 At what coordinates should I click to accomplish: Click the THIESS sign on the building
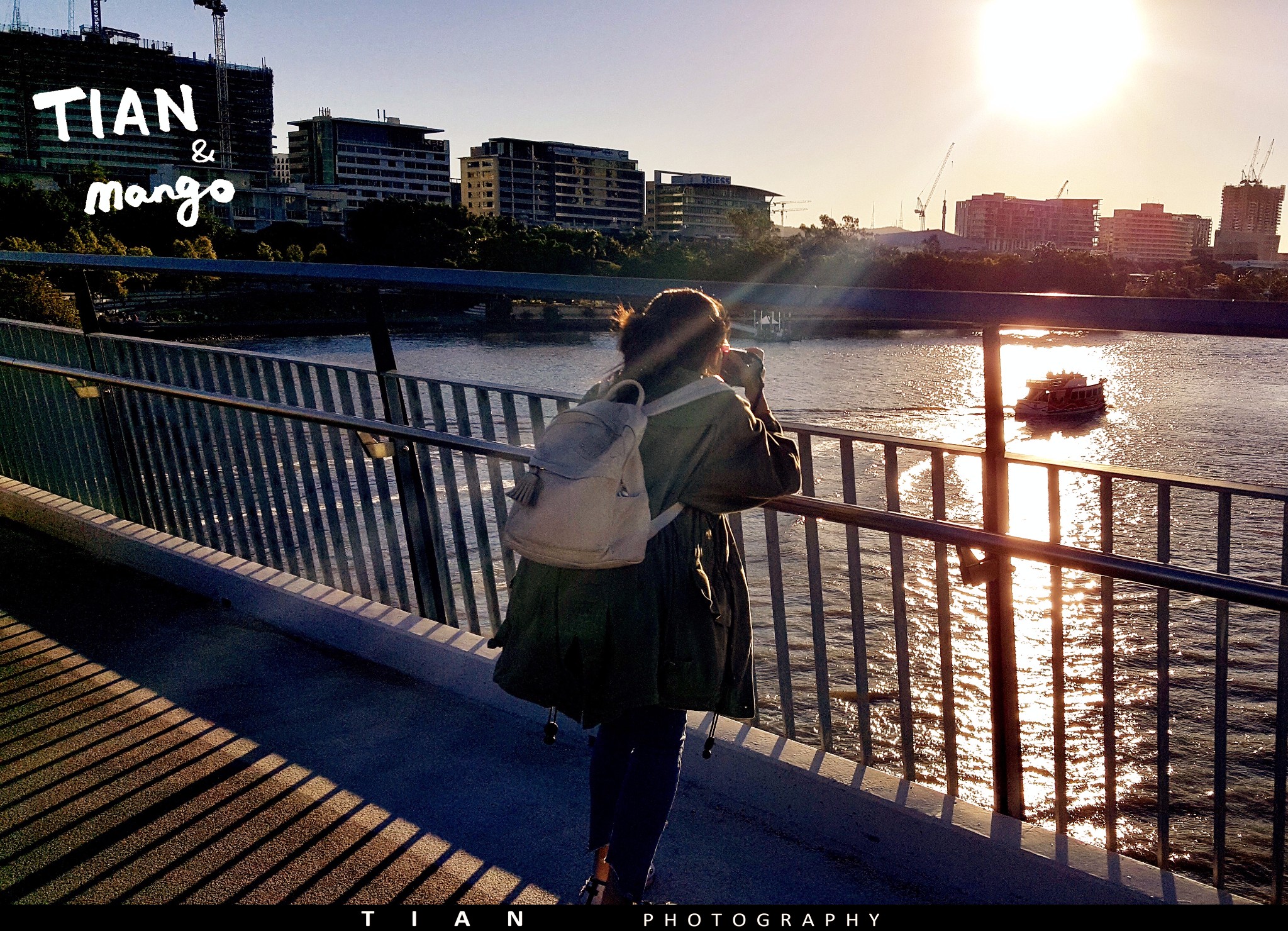coord(715,180)
